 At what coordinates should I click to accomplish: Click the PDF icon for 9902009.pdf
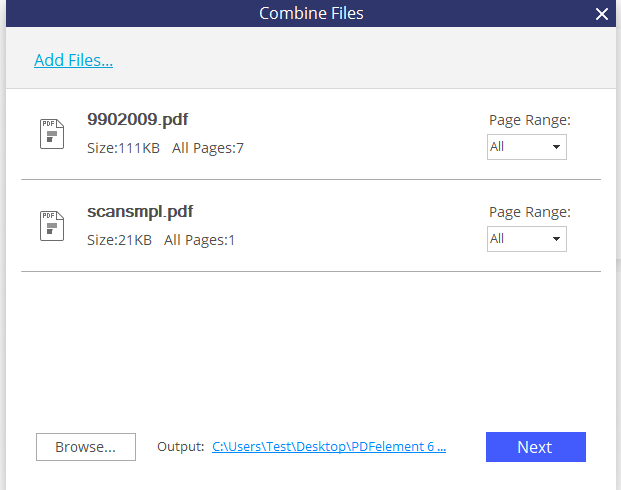pos(52,134)
